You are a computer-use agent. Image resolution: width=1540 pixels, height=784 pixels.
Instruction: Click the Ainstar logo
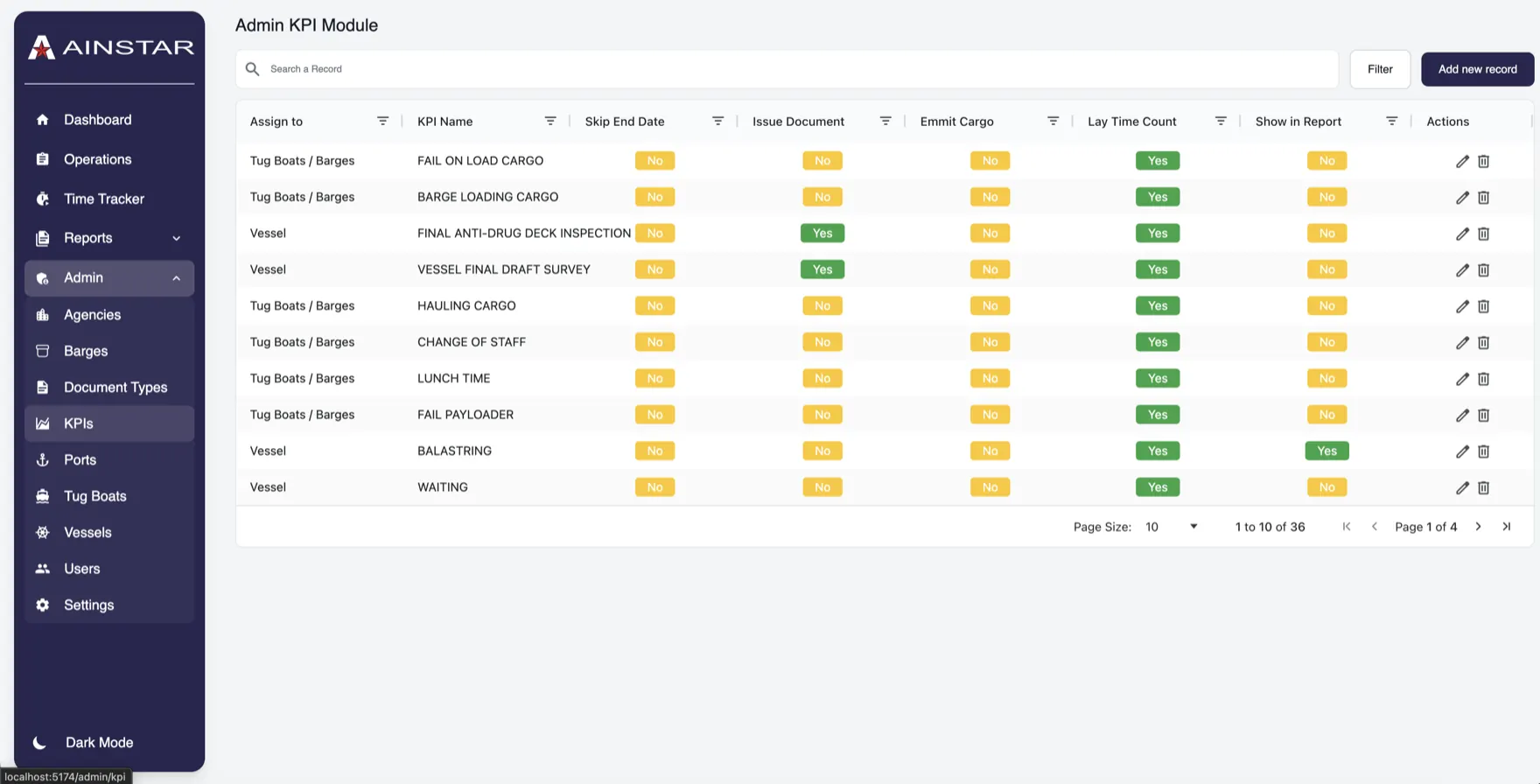point(110,47)
